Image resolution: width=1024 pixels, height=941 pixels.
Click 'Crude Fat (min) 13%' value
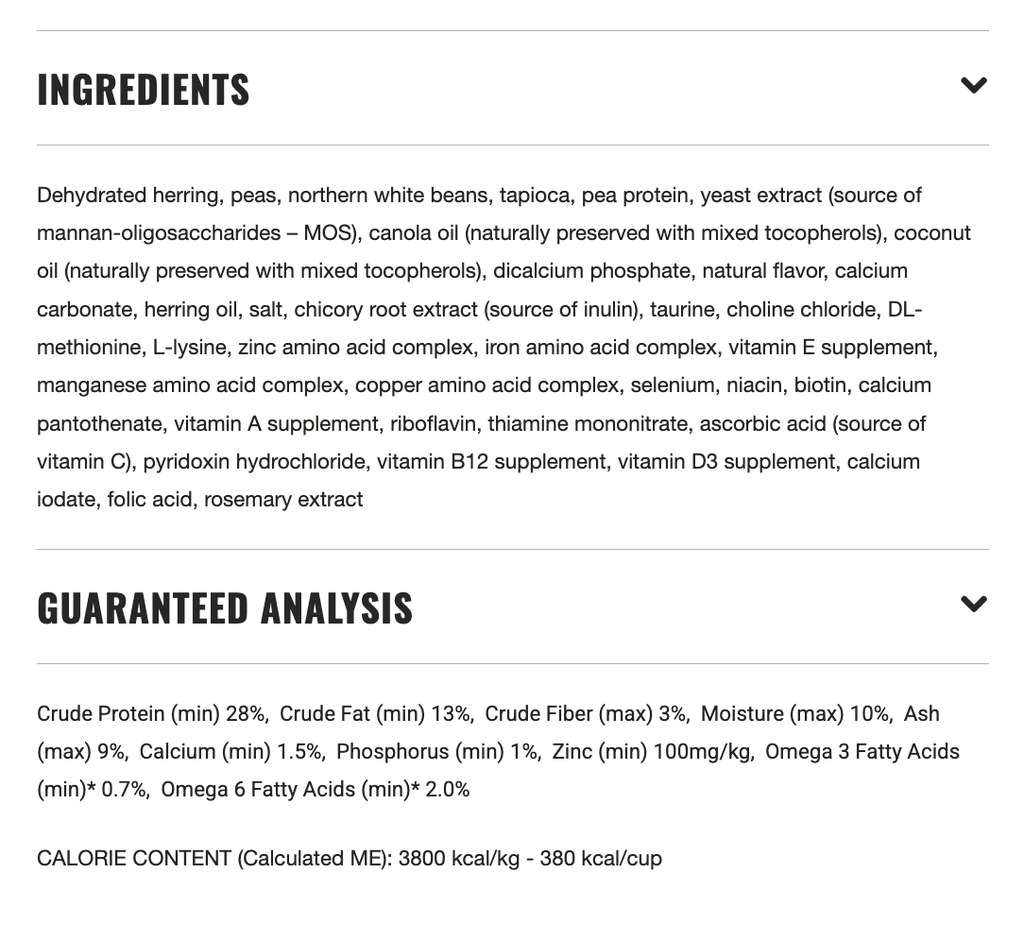click(x=374, y=714)
